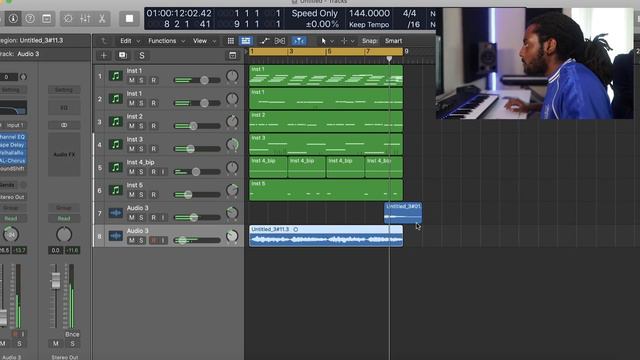640x360 pixels.
Task: Click the instrument icon of Inst 4_bip track
Action: click(116, 167)
